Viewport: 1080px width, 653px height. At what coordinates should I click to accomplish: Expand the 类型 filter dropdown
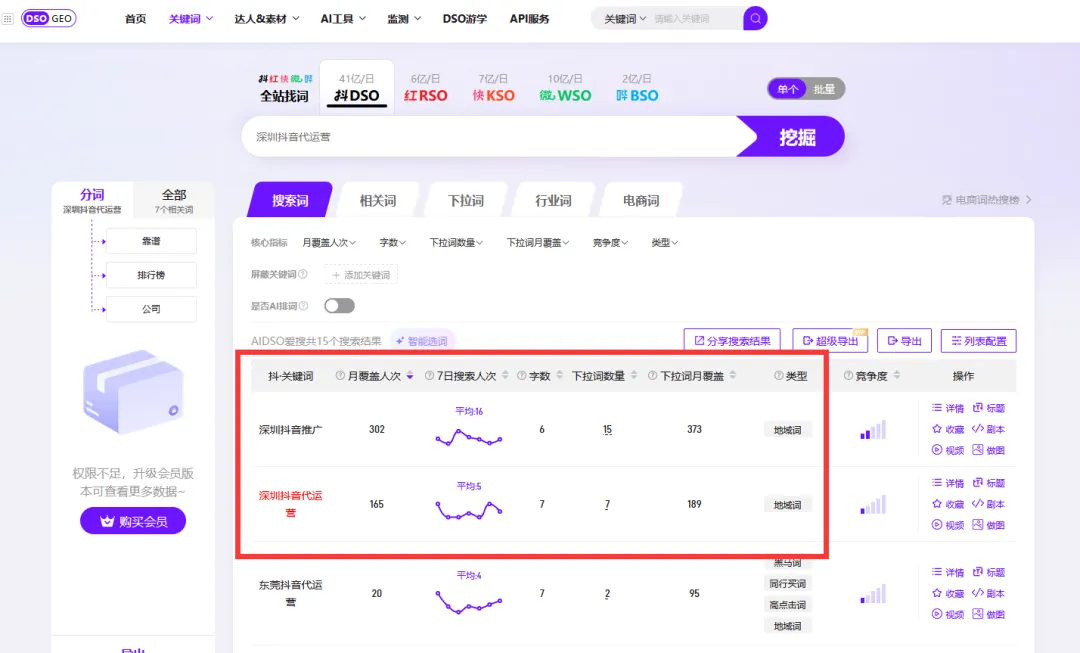pos(665,241)
